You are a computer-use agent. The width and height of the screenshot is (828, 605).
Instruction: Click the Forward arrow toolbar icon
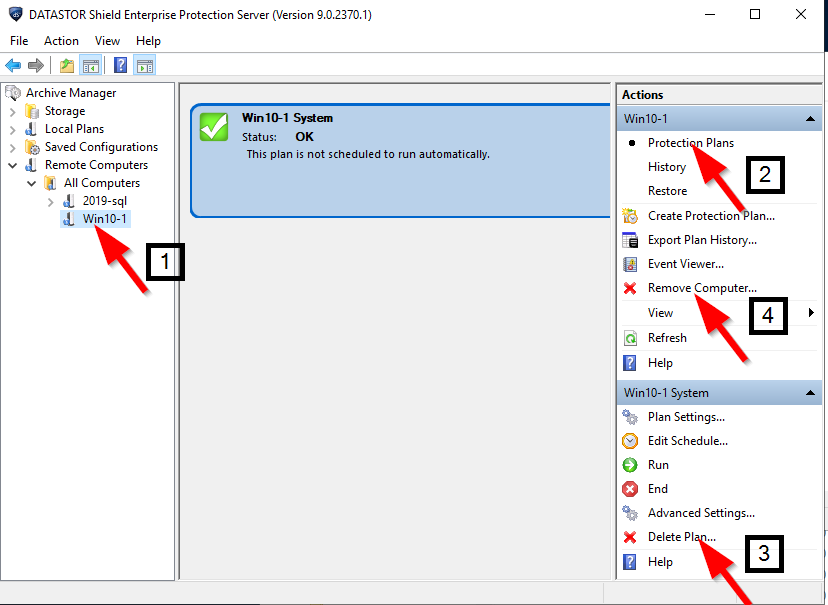[x=36, y=65]
